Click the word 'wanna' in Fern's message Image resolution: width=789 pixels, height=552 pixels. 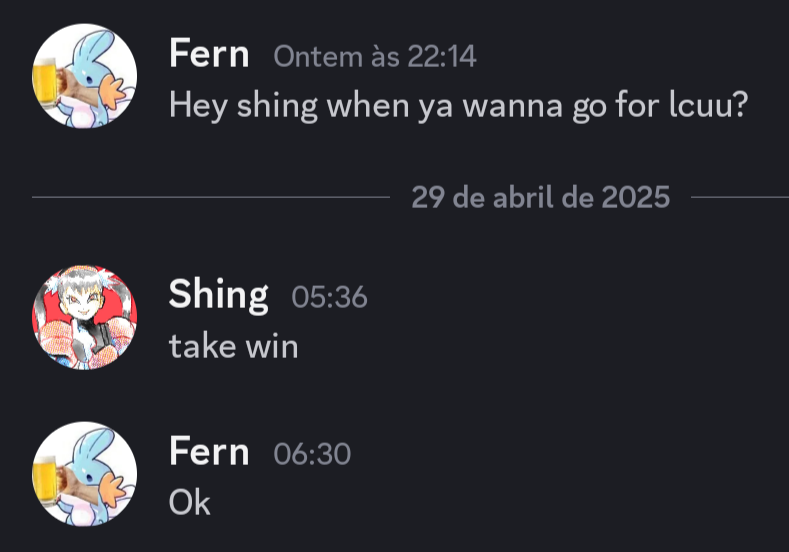tap(512, 108)
